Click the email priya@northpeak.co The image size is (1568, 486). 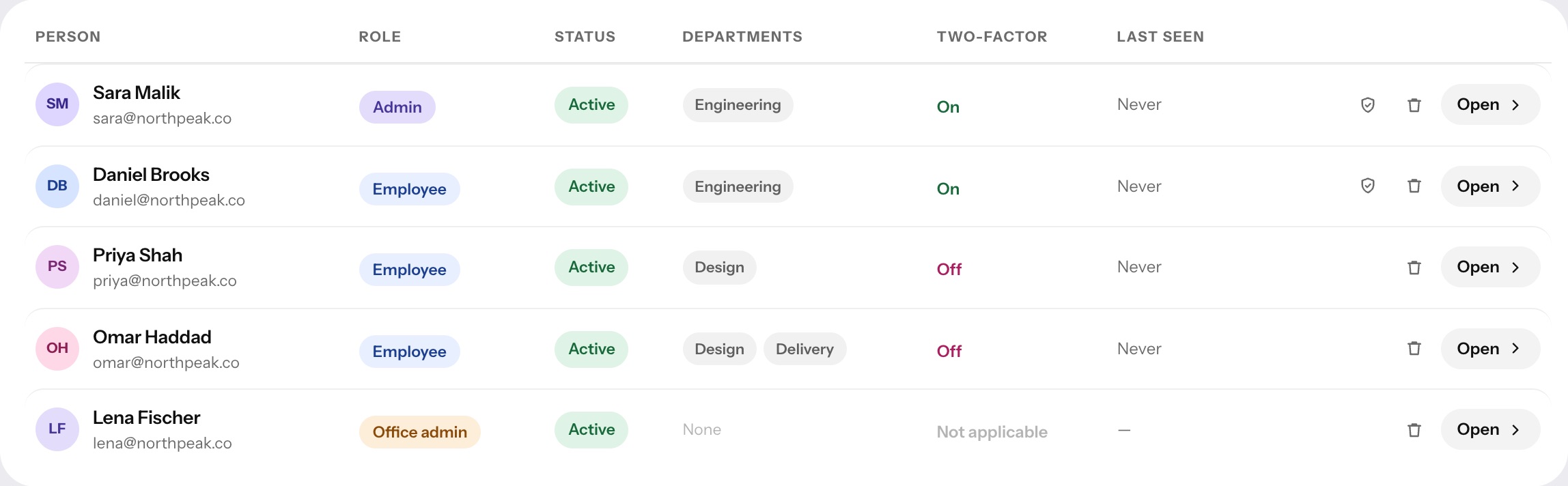(165, 281)
